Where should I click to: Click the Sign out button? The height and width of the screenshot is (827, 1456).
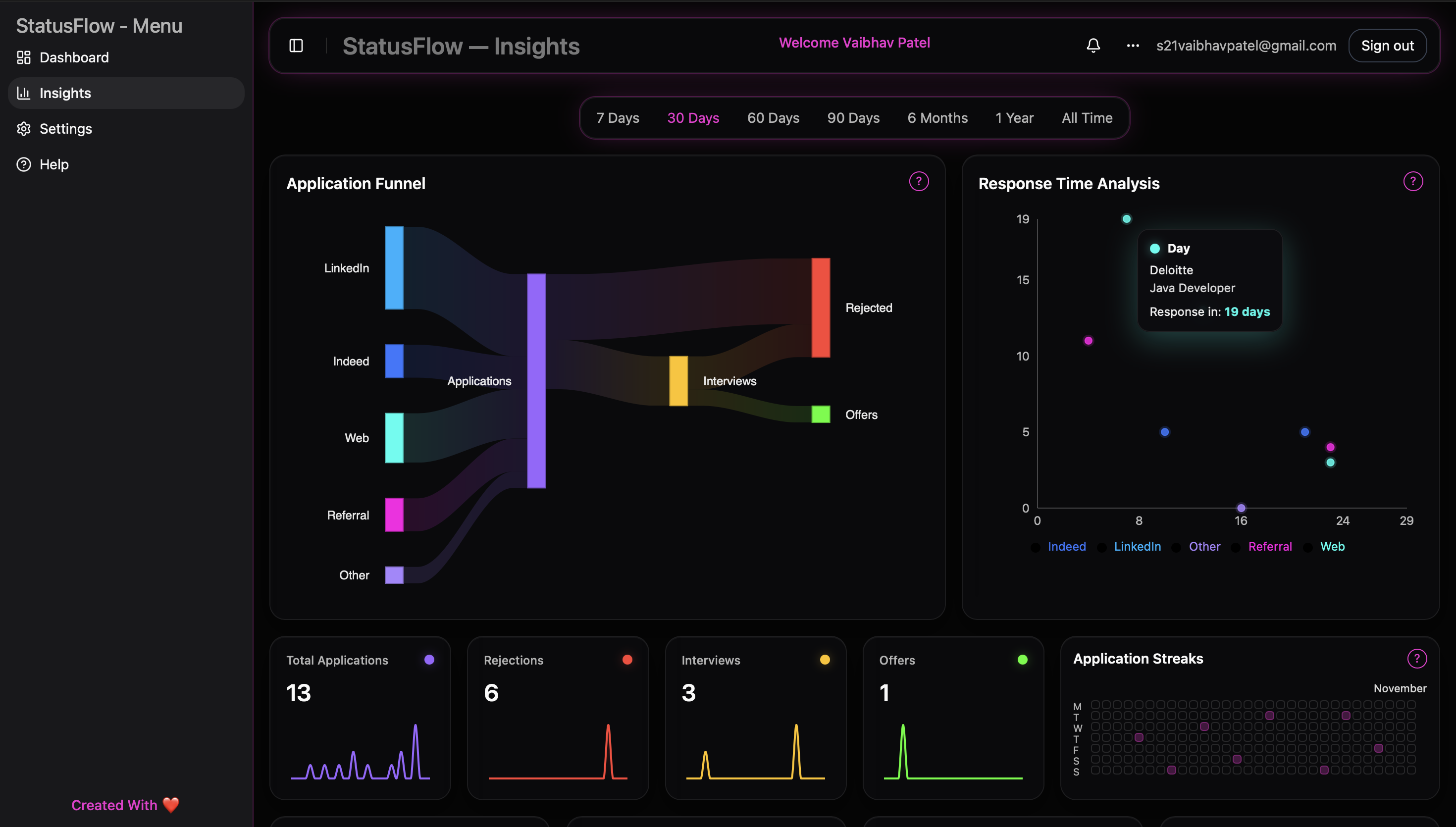coord(1387,45)
